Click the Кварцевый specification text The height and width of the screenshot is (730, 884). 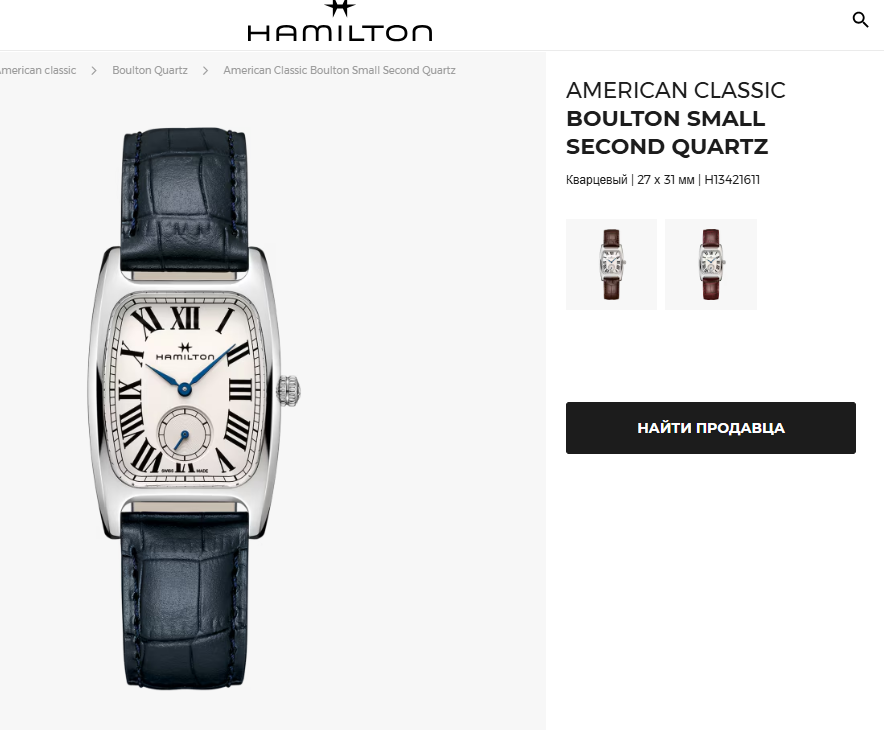click(596, 180)
